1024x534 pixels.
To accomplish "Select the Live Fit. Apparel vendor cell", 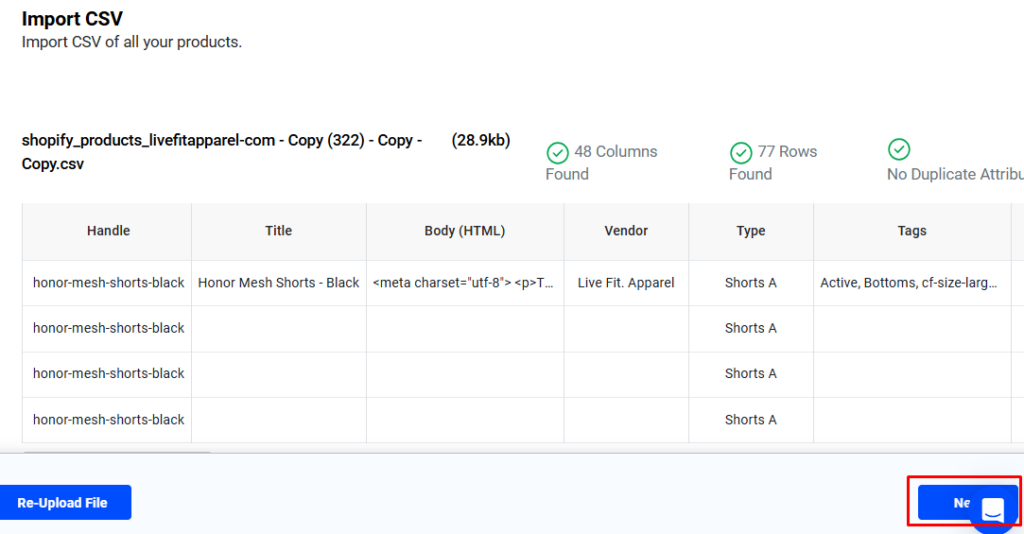I will pos(626,283).
